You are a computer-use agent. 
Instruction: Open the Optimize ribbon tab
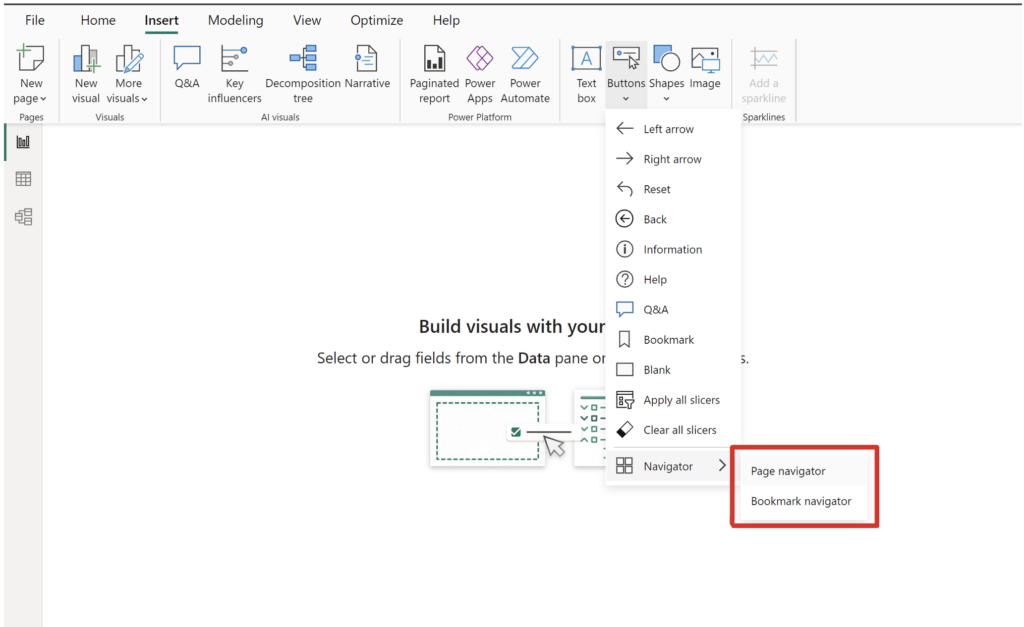377,19
